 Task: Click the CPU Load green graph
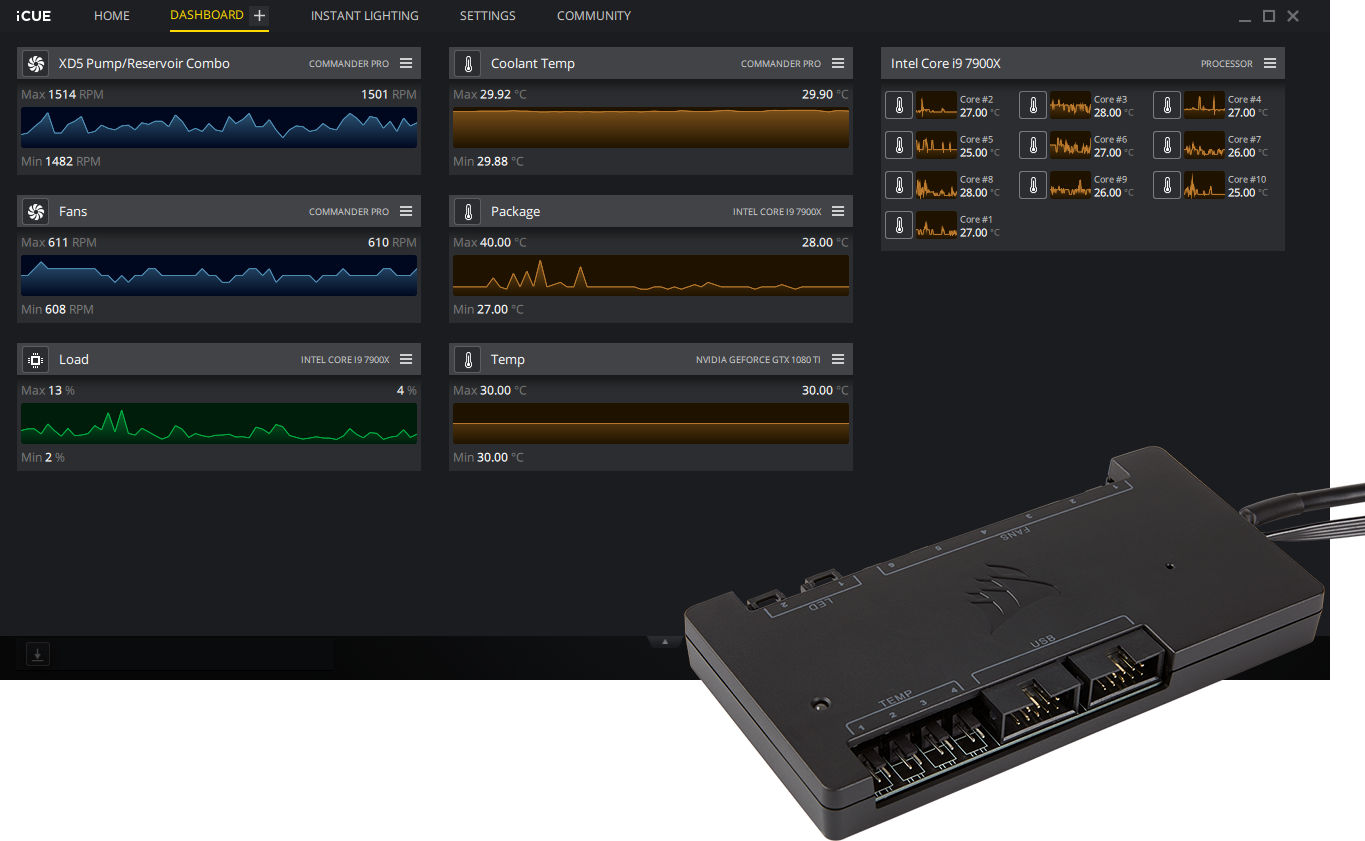[x=219, y=424]
